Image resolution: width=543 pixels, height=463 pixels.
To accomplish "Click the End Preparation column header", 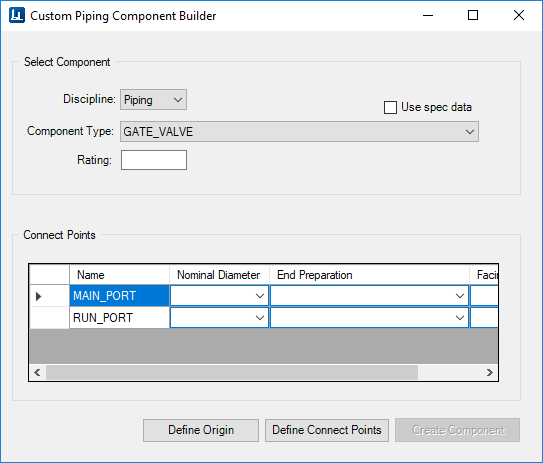I will click(x=369, y=275).
